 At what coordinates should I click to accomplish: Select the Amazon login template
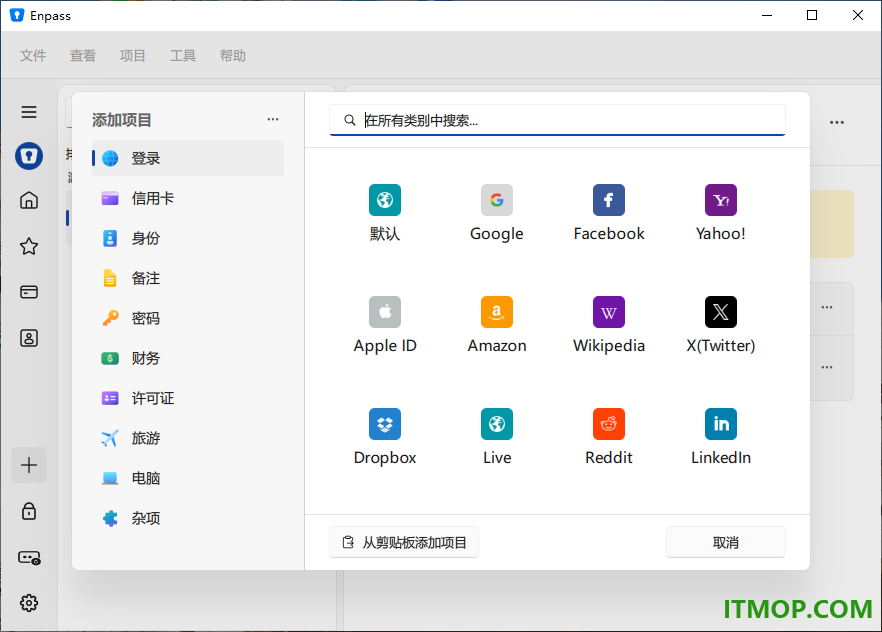[497, 312]
